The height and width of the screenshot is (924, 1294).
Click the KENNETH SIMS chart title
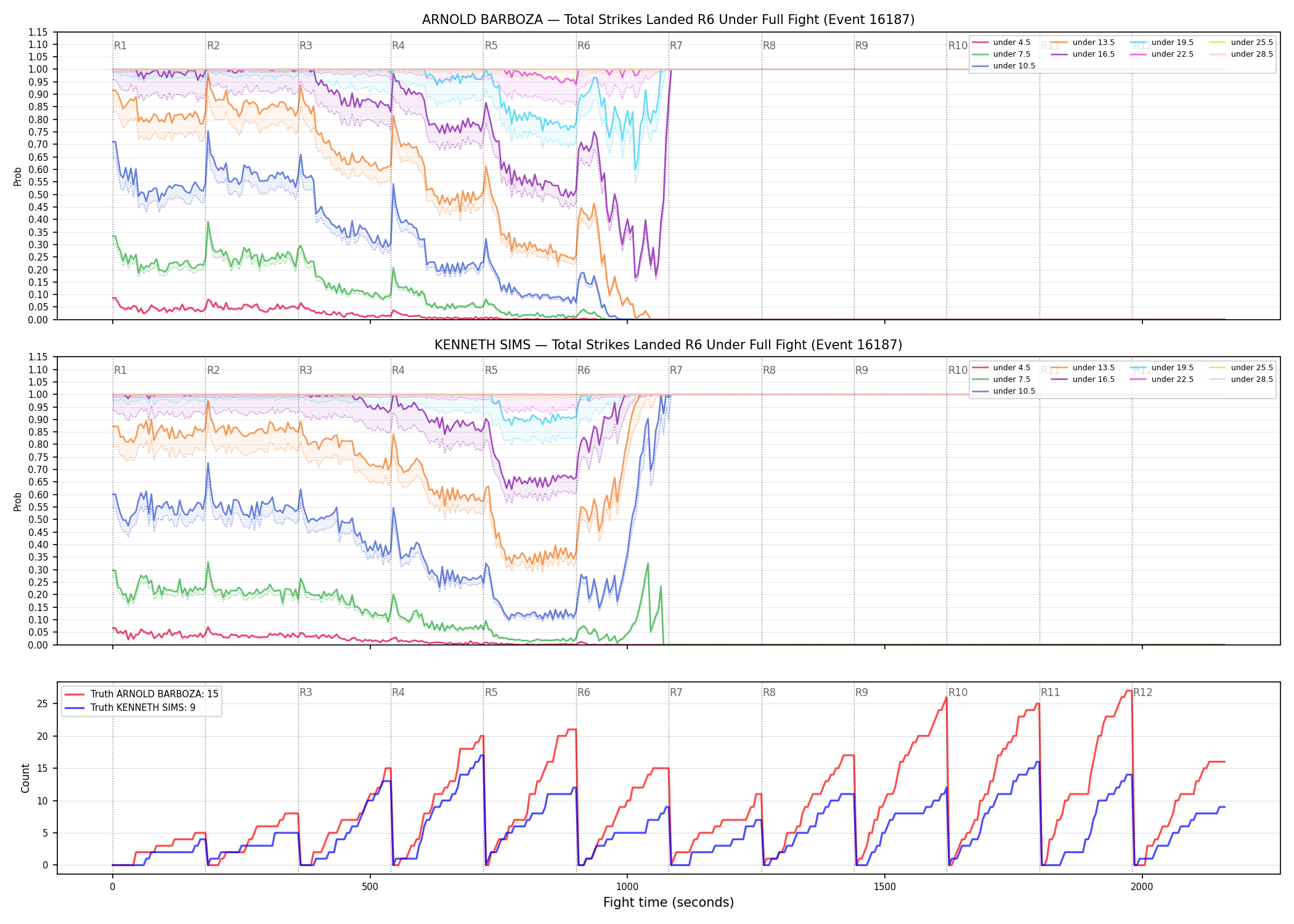(668, 345)
